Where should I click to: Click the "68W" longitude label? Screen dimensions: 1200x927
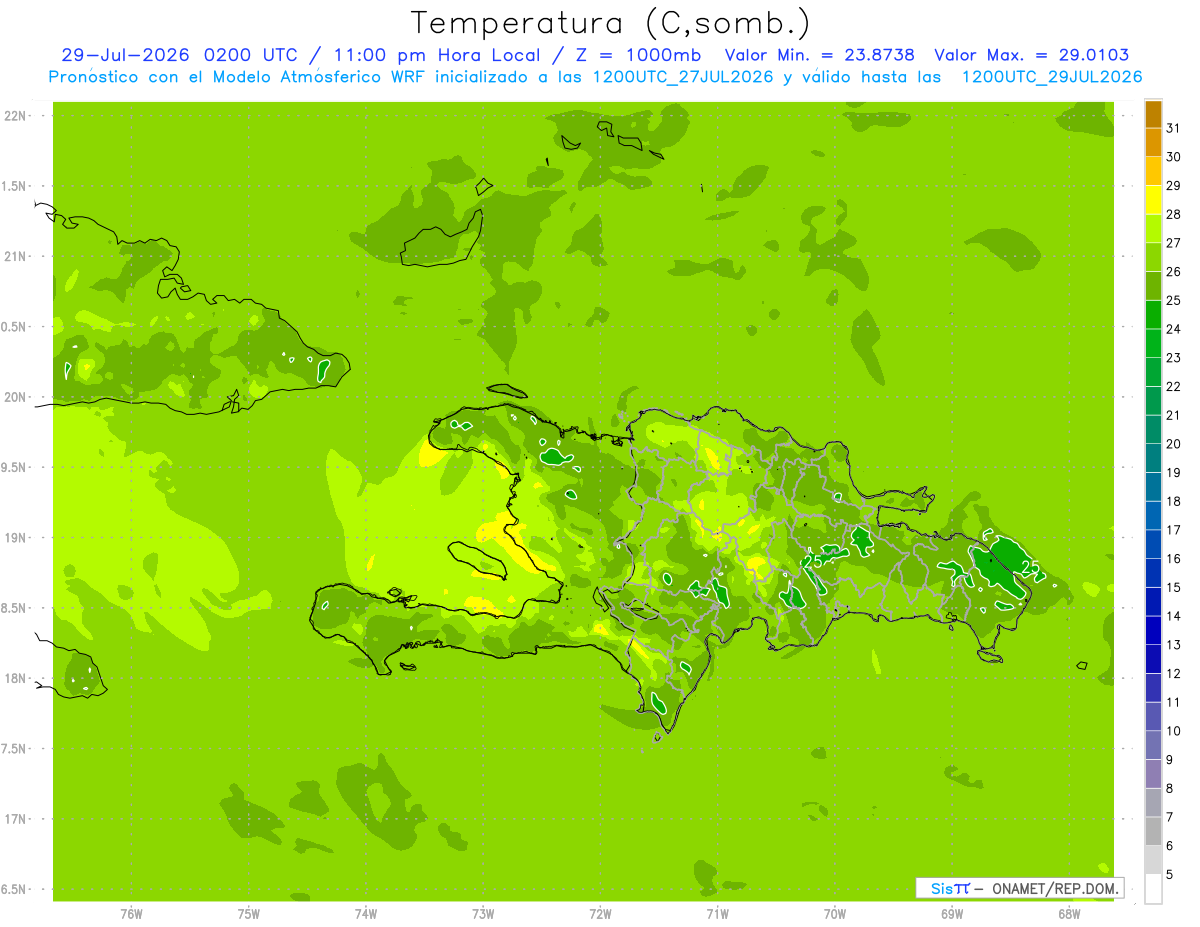coord(1069,913)
